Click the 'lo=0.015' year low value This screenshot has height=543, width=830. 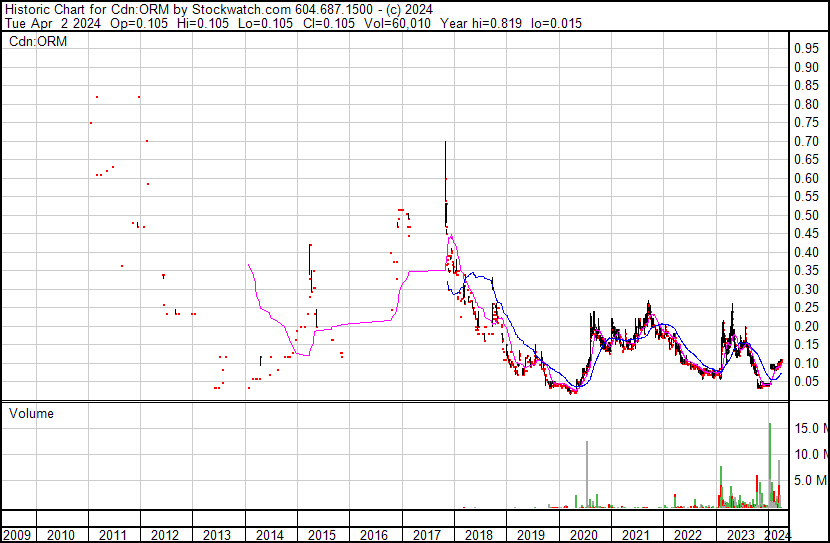tap(556, 23)
